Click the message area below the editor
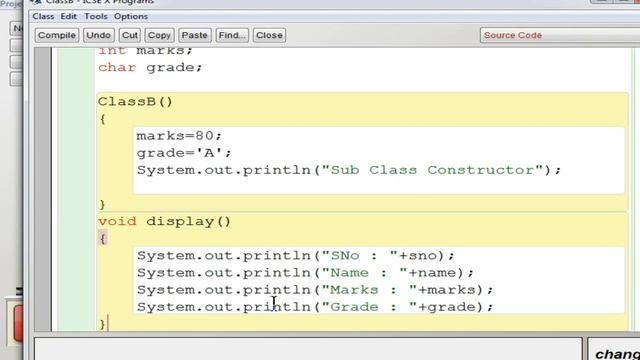 [x=308, y=349]
